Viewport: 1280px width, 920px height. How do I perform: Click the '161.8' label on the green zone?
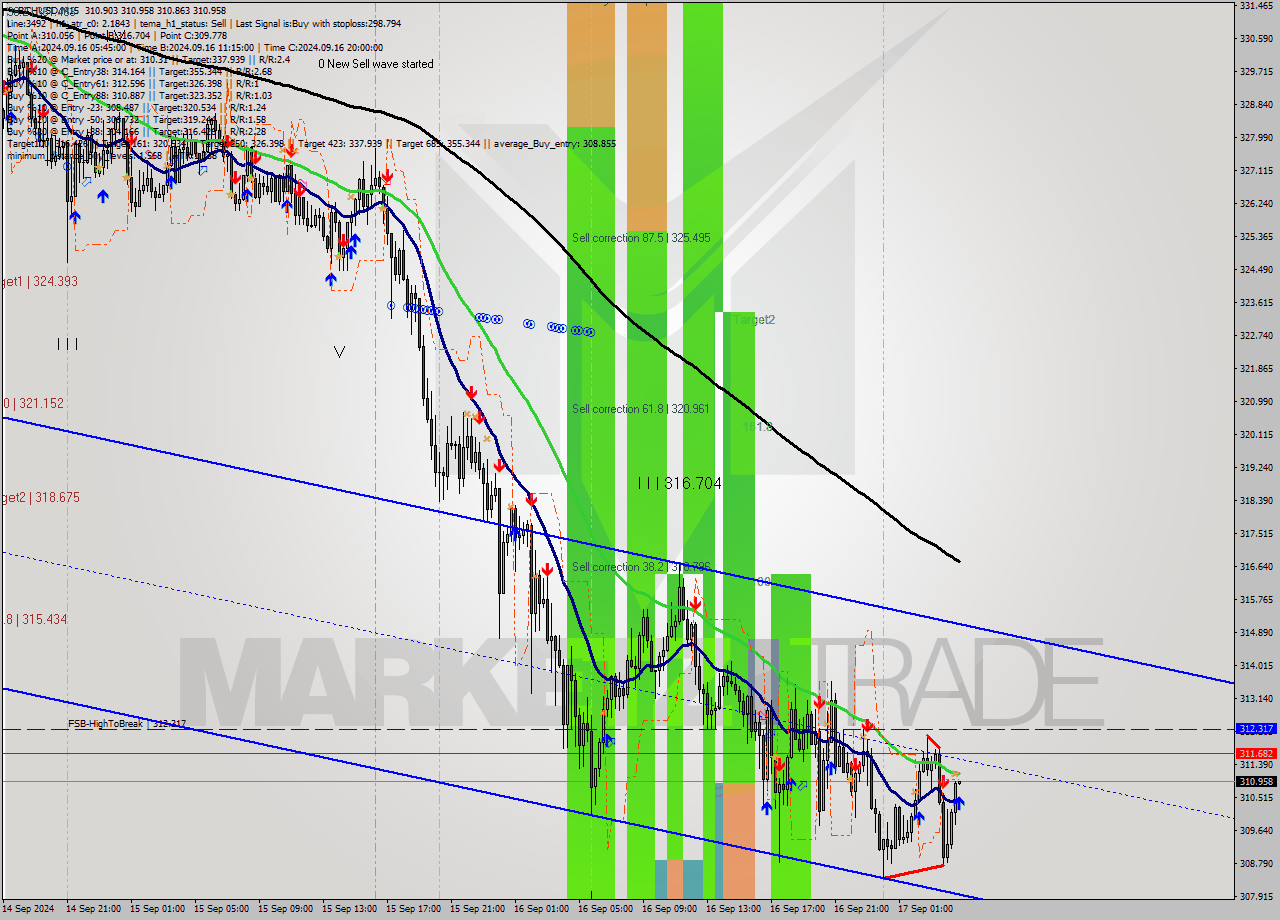pyautogui.click(x=758, y=427)
